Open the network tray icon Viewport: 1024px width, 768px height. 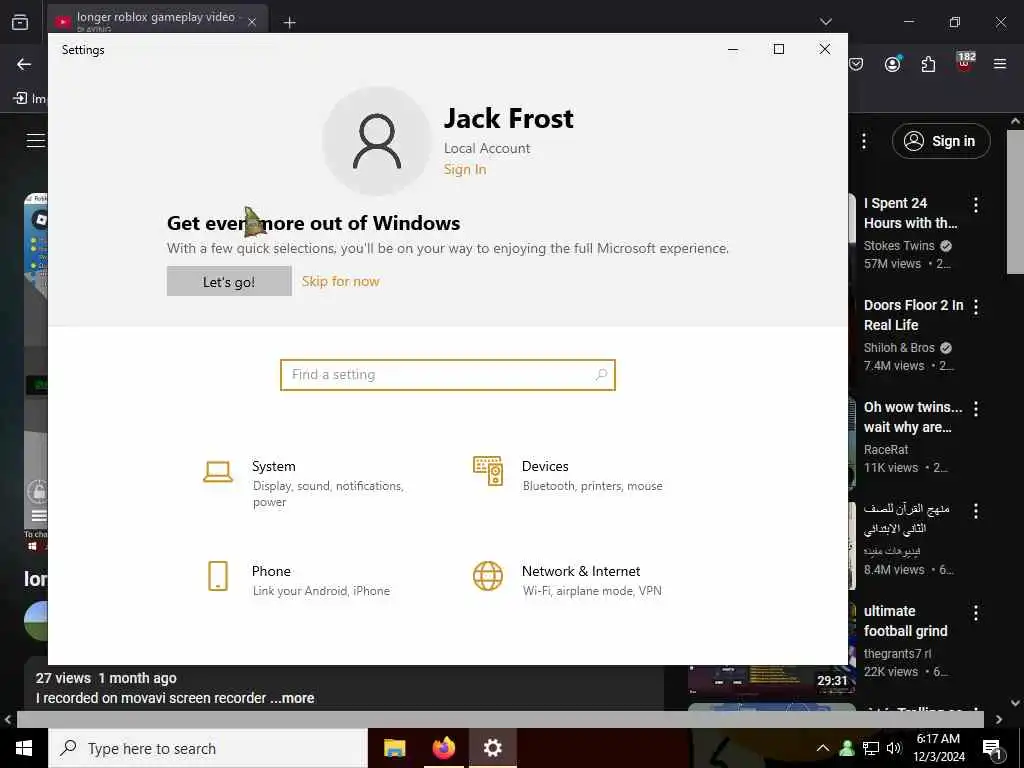(x=871, y=748)
